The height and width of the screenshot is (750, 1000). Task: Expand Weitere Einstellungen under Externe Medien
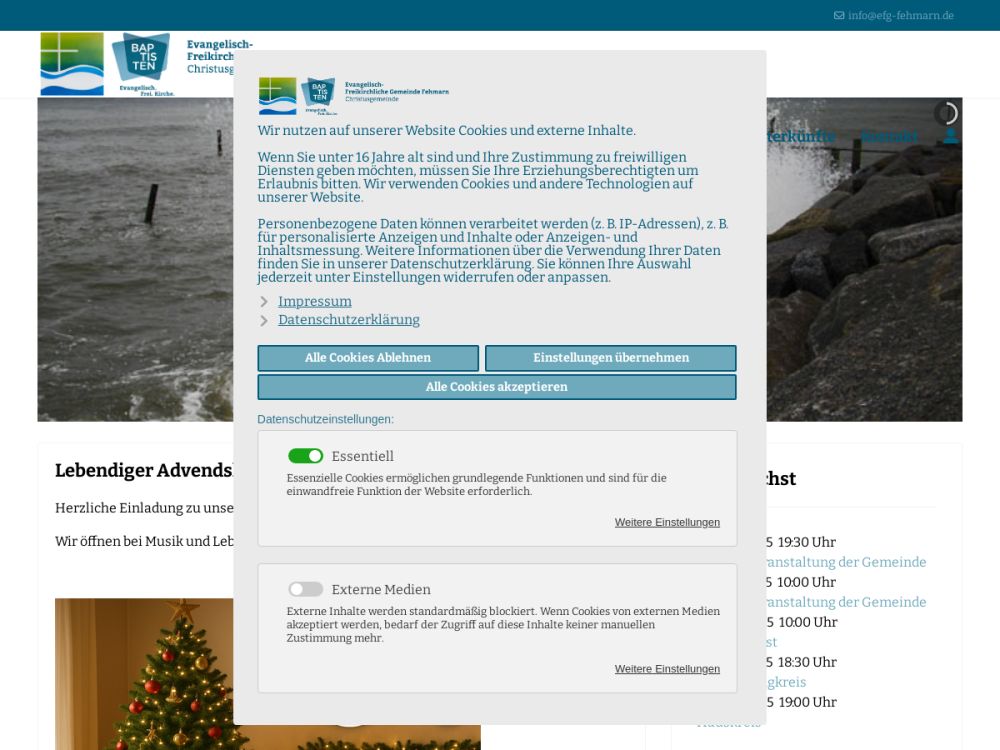(667, 669)
